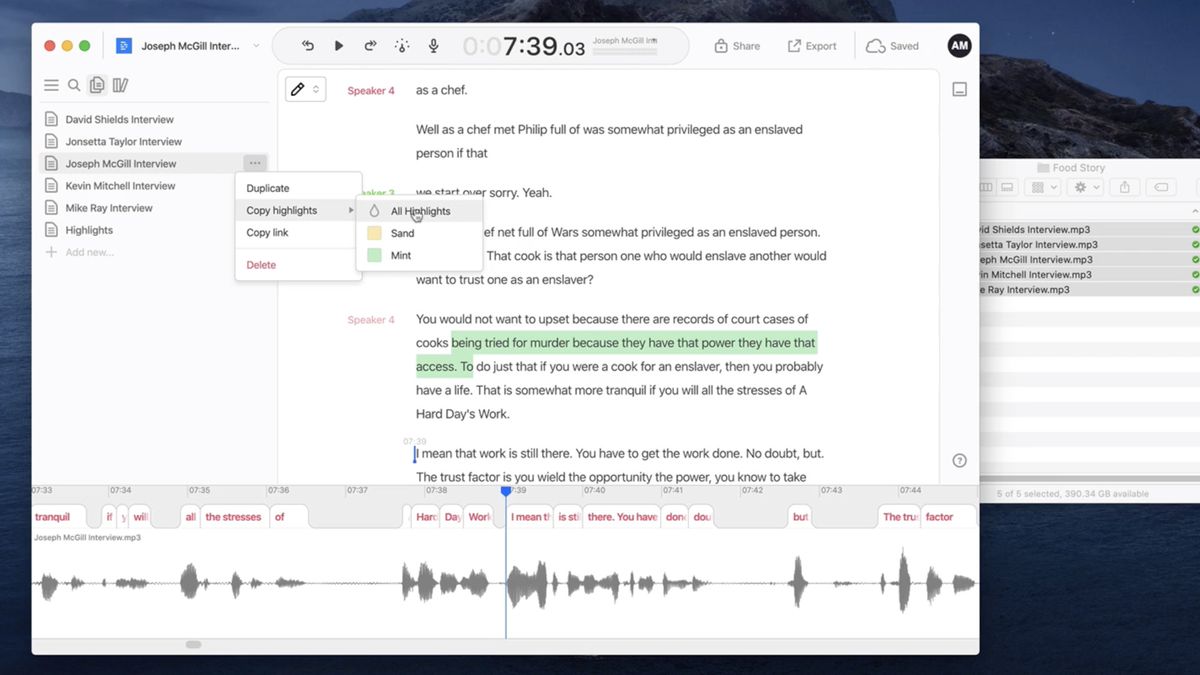Image resolution: width=1200 pixels, height=675 pixels.
Task: Click the playhead marker on the waveform timeline
Action: [505, 490]
